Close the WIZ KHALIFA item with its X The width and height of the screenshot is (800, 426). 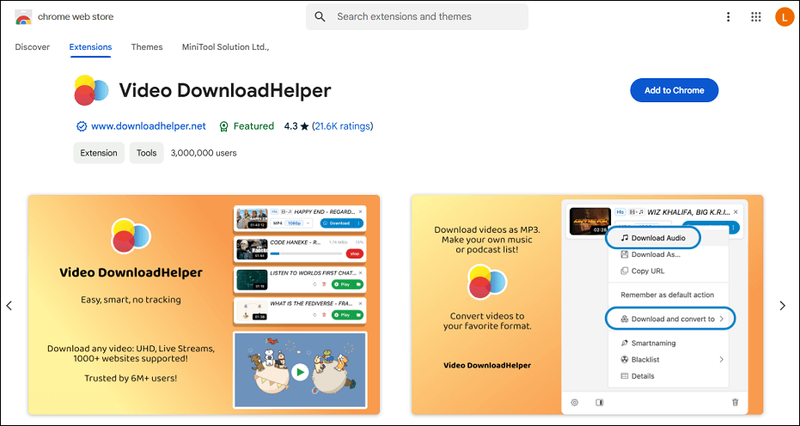pos(735,212)
